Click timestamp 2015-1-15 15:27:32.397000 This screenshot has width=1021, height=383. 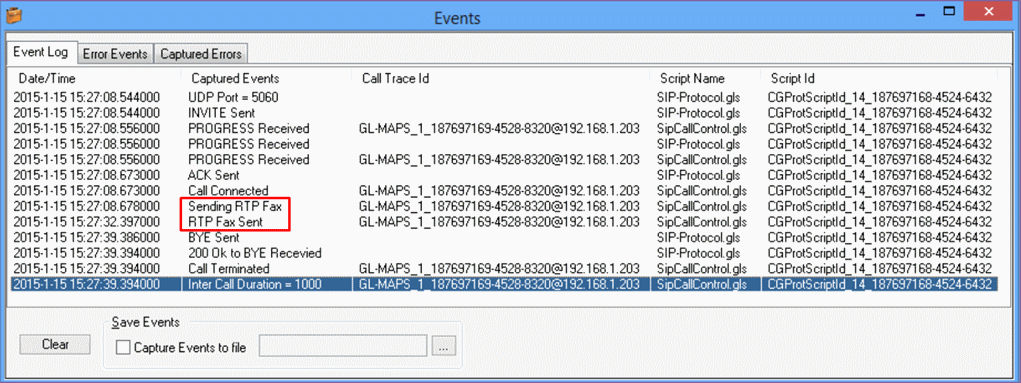(x=86, y=222)
